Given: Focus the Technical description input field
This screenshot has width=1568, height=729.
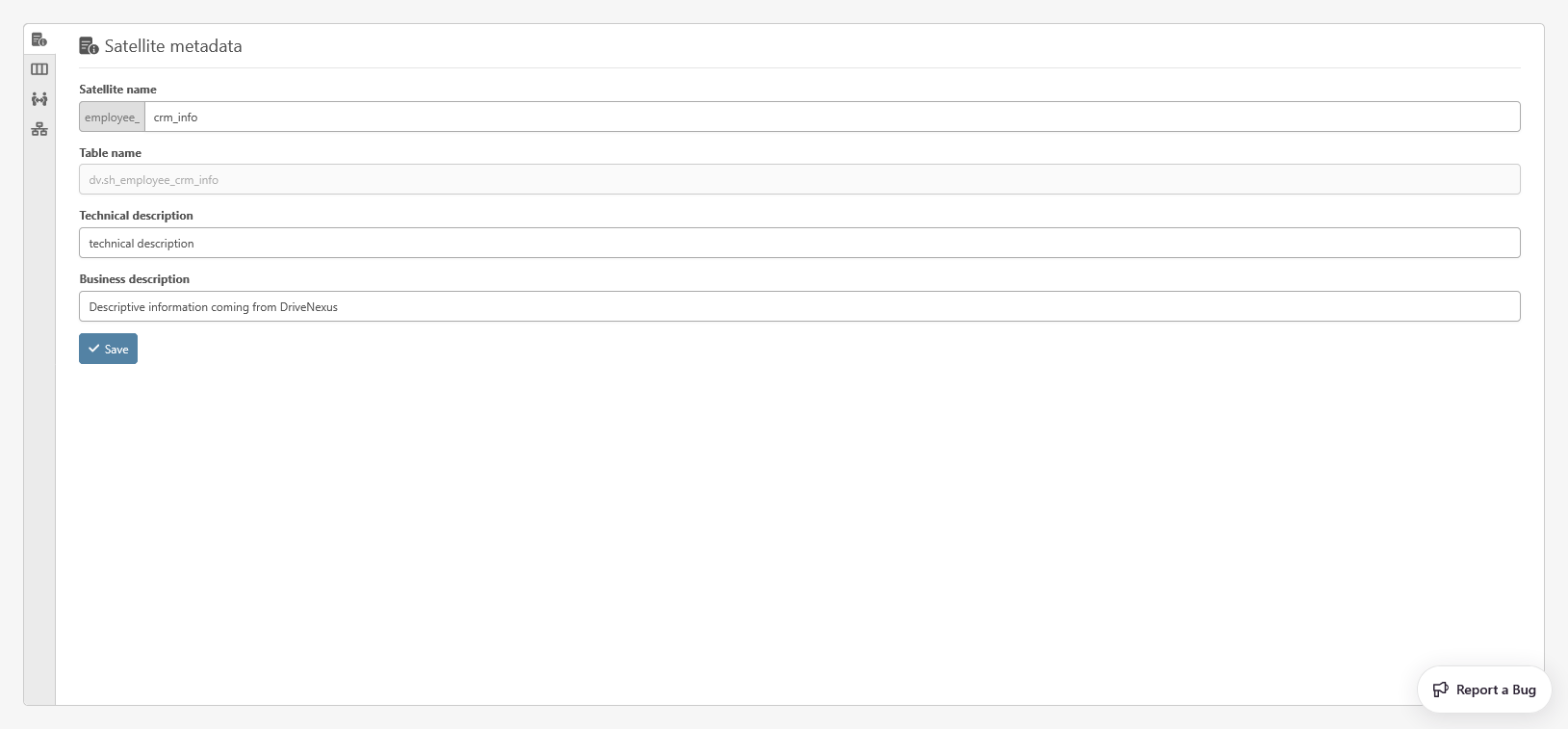Looking at the screenshot, I should click(799, 244).
